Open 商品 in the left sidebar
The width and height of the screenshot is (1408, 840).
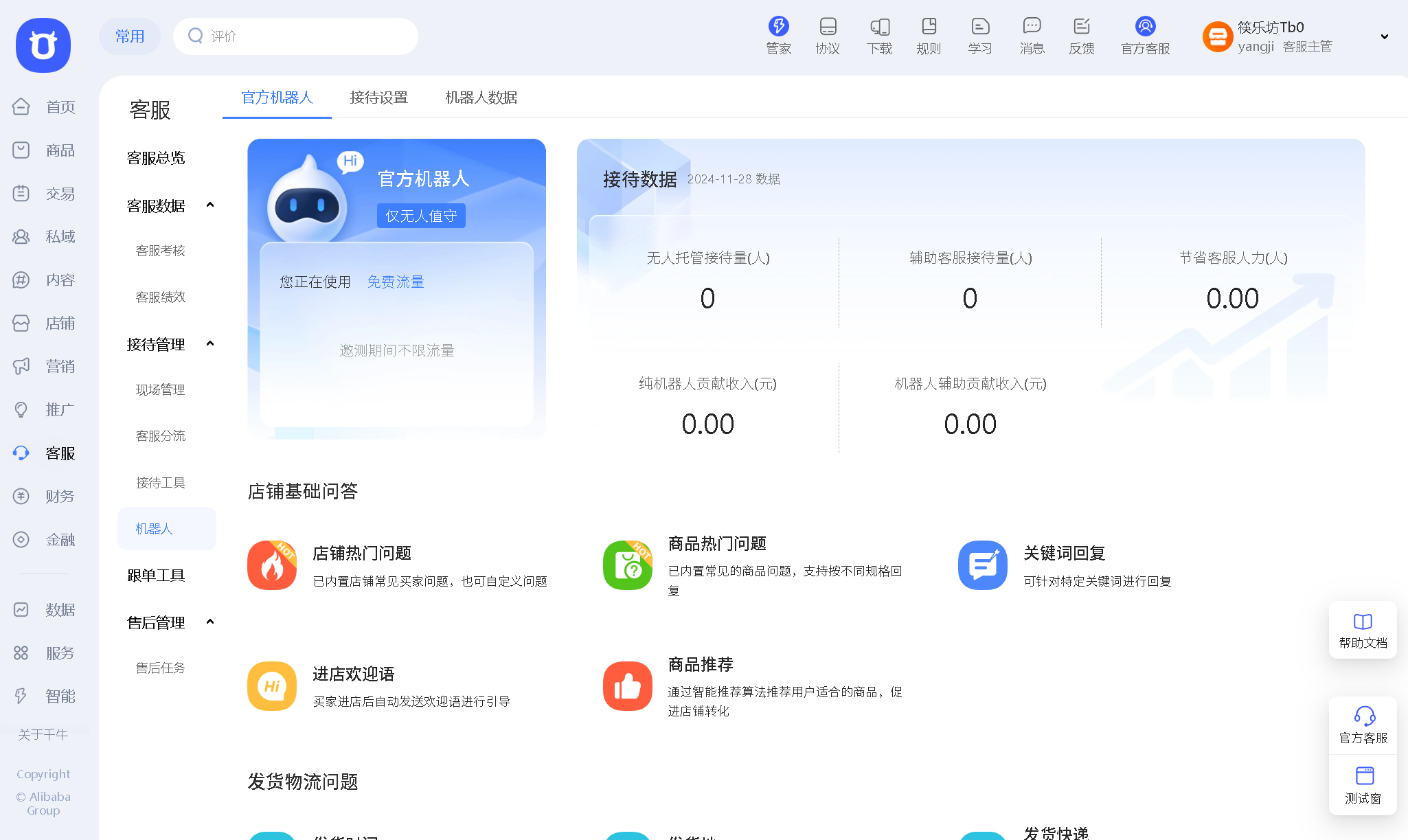[x=44, y=150]
